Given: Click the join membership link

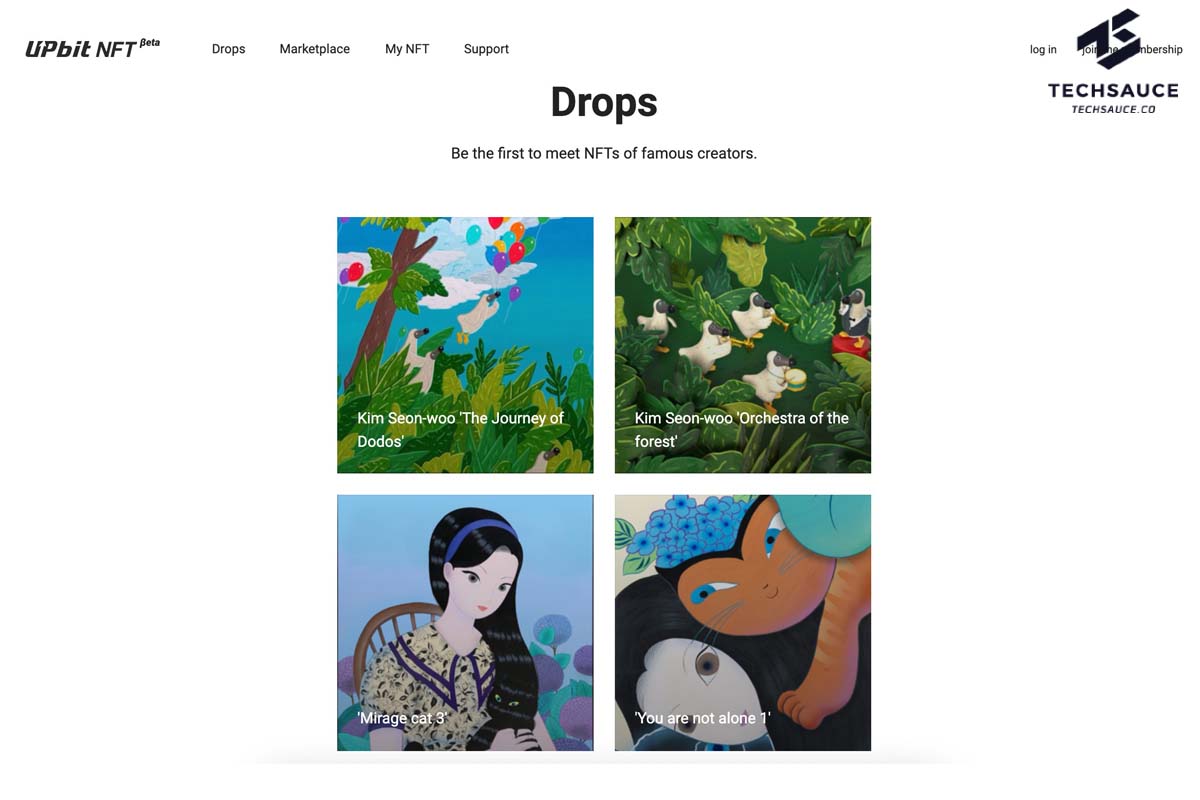Looking at the screenshot, I should click(1132, 50).
